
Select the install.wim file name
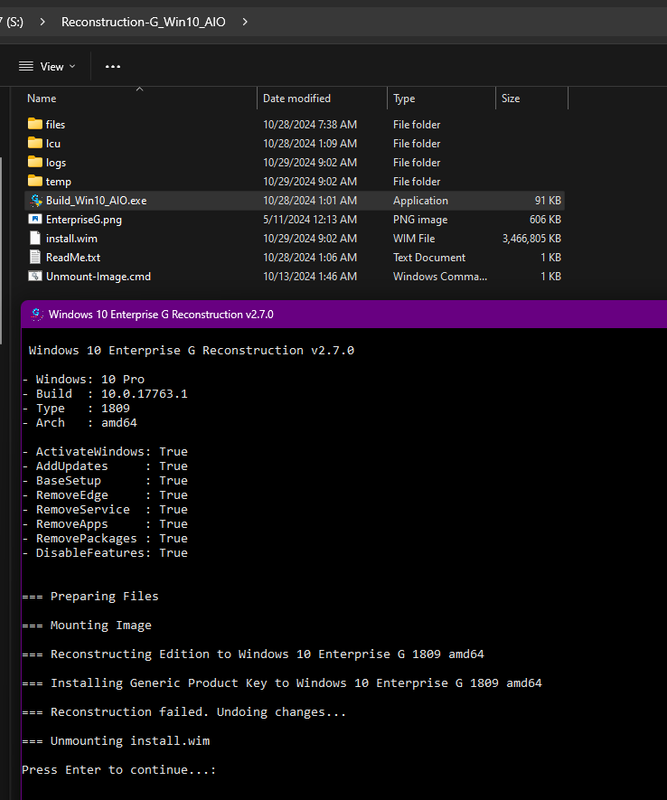(71, 238)
